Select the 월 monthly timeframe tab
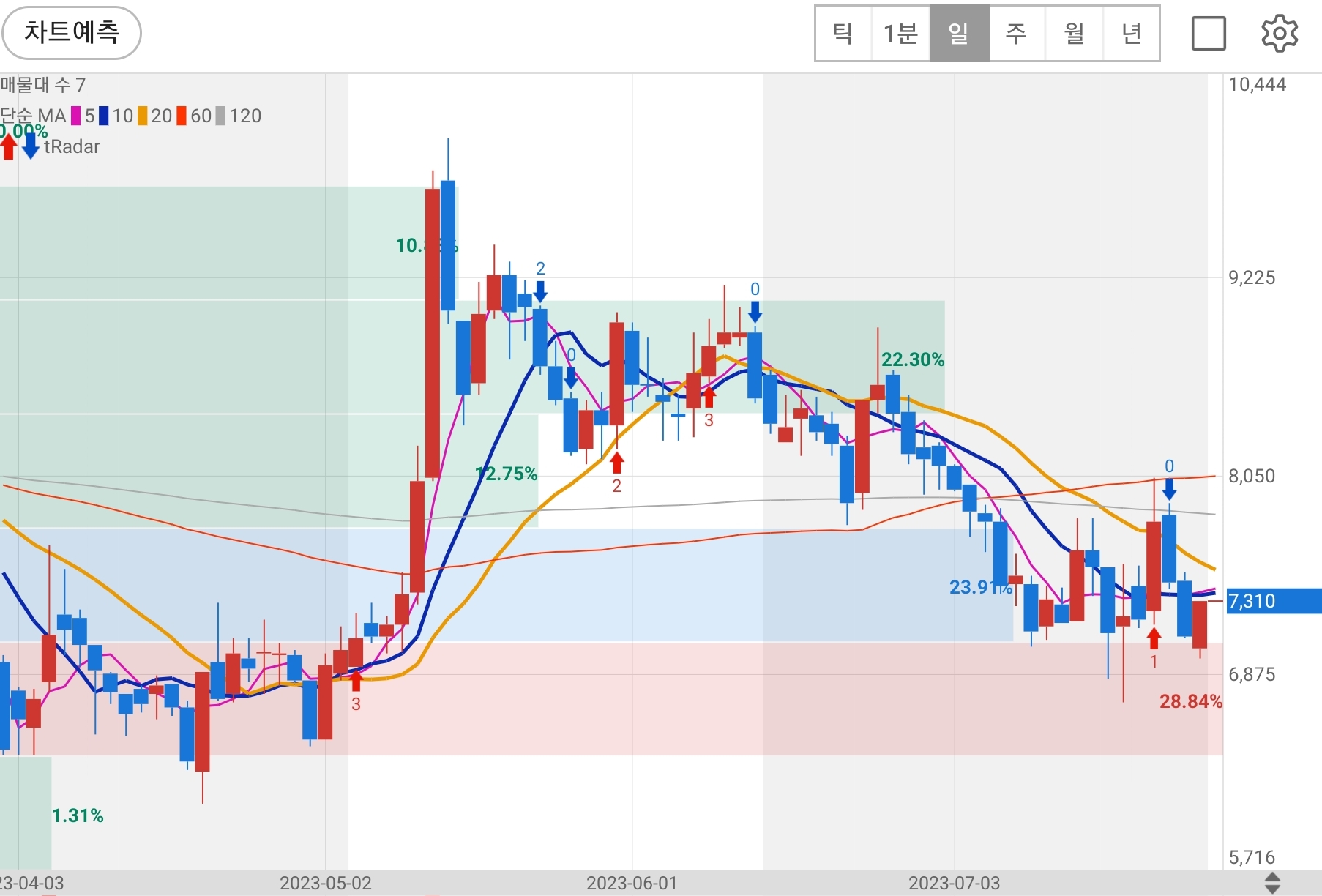 1074,34
